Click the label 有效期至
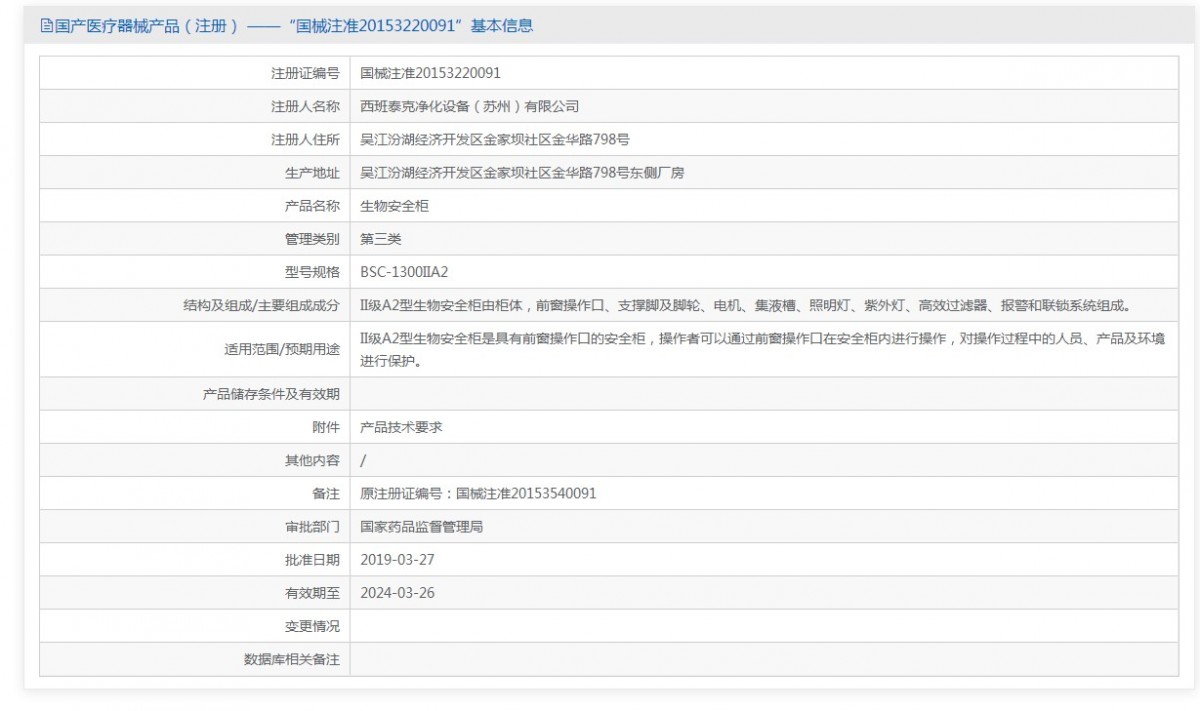1200x711 pixels. (312, 592)
